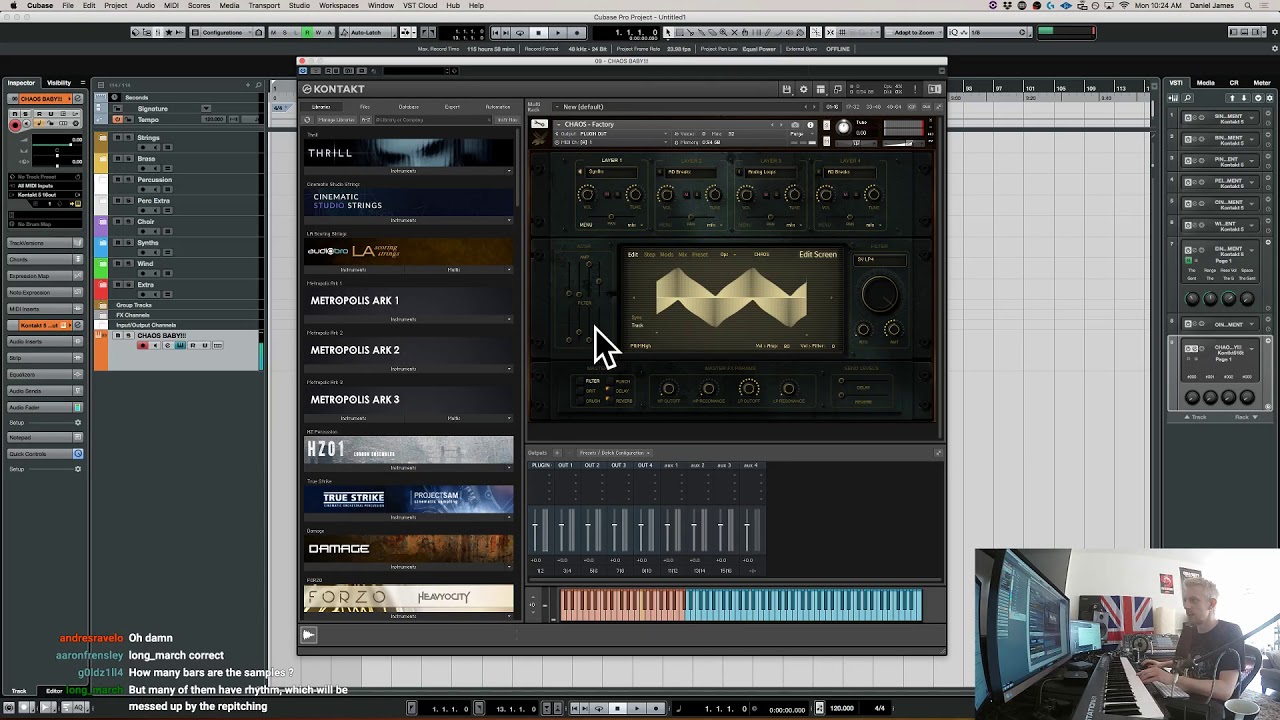Click Edit Screen in CHAOS display
Viewport: 1280px width, 720px height.
[x=817, y=255]
